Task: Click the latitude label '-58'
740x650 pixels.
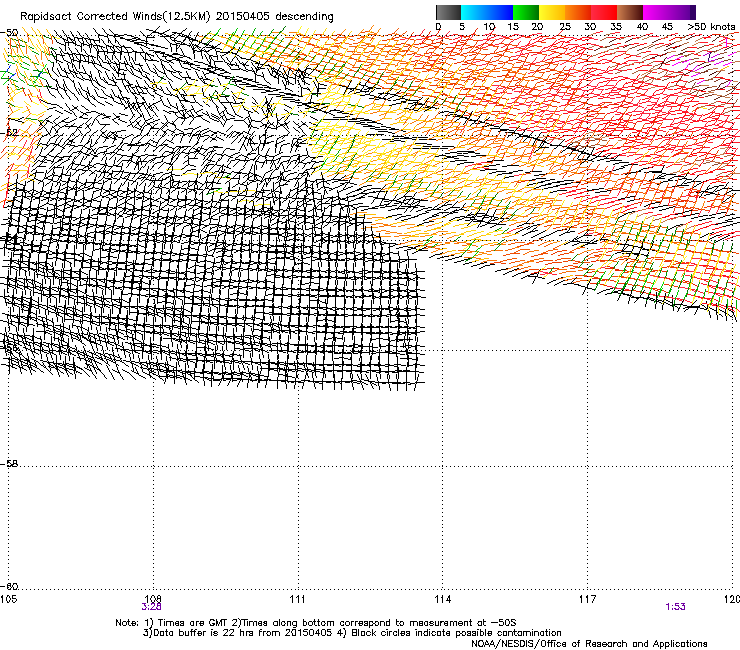Action: 9,464
